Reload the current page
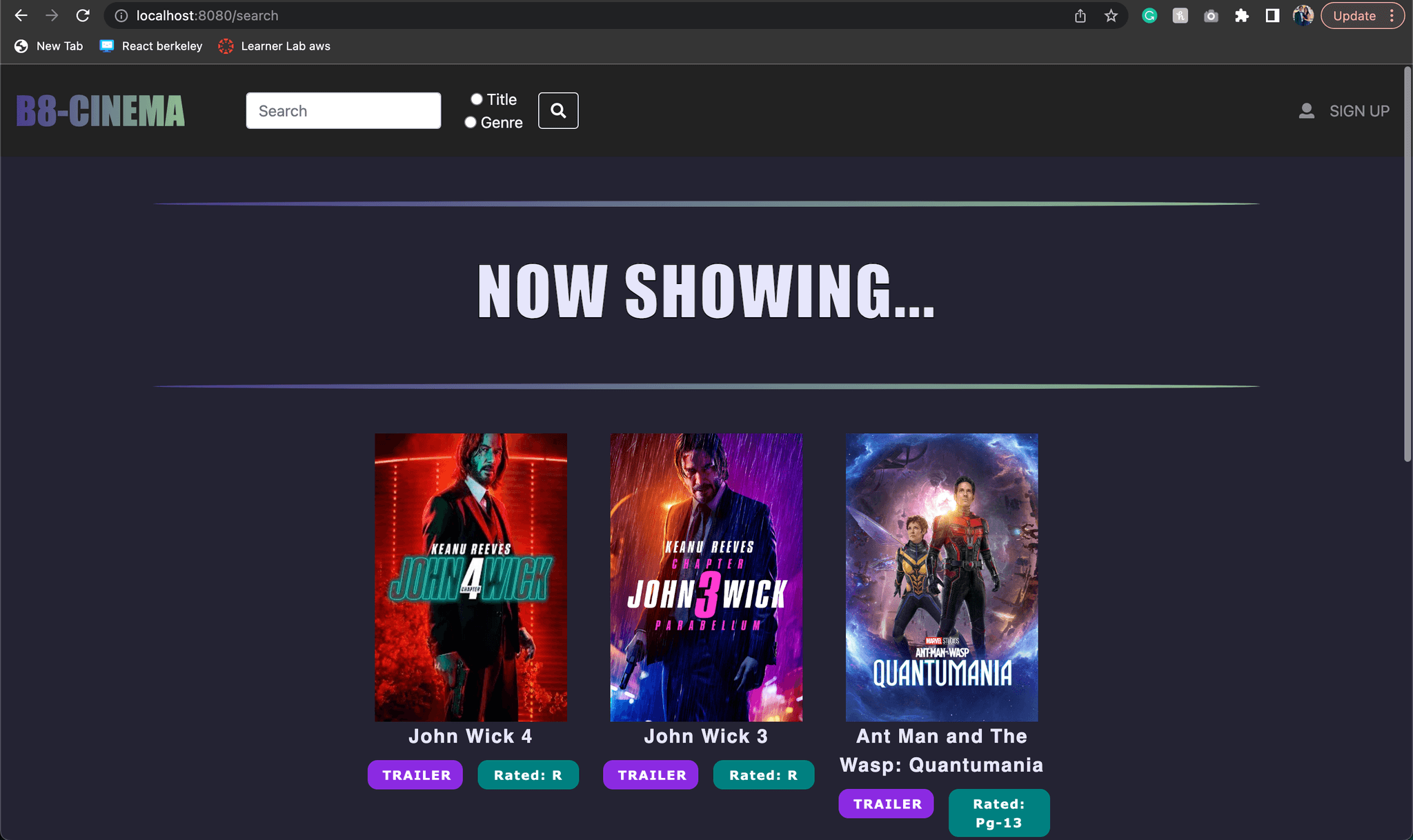The image size is (1413, 840). pyautogui.click(x=83, y=15)
